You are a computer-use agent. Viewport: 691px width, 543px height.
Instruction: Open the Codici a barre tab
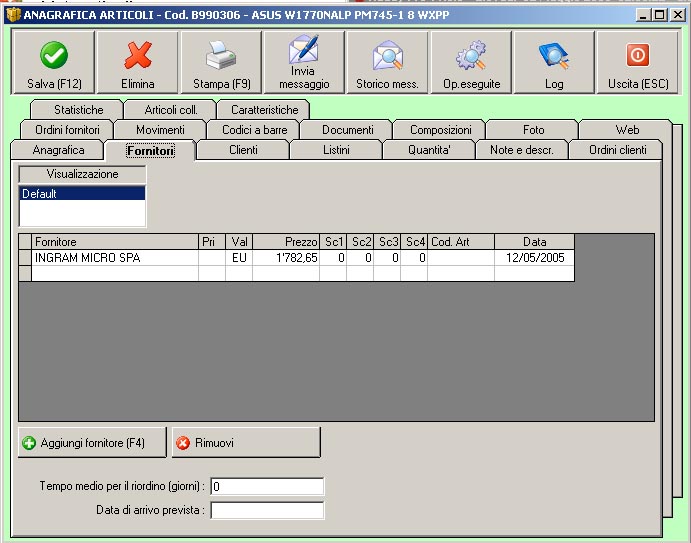254,130
